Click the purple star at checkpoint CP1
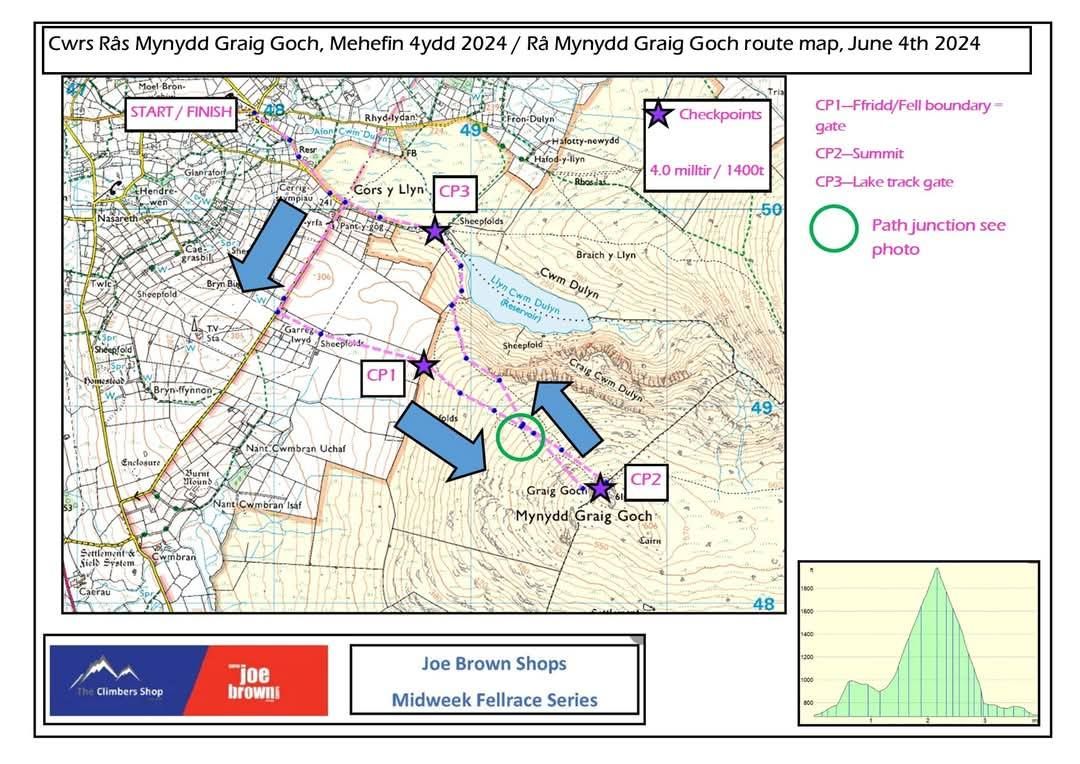Screen dimensions: 1080x764 [x=425, y=365]
